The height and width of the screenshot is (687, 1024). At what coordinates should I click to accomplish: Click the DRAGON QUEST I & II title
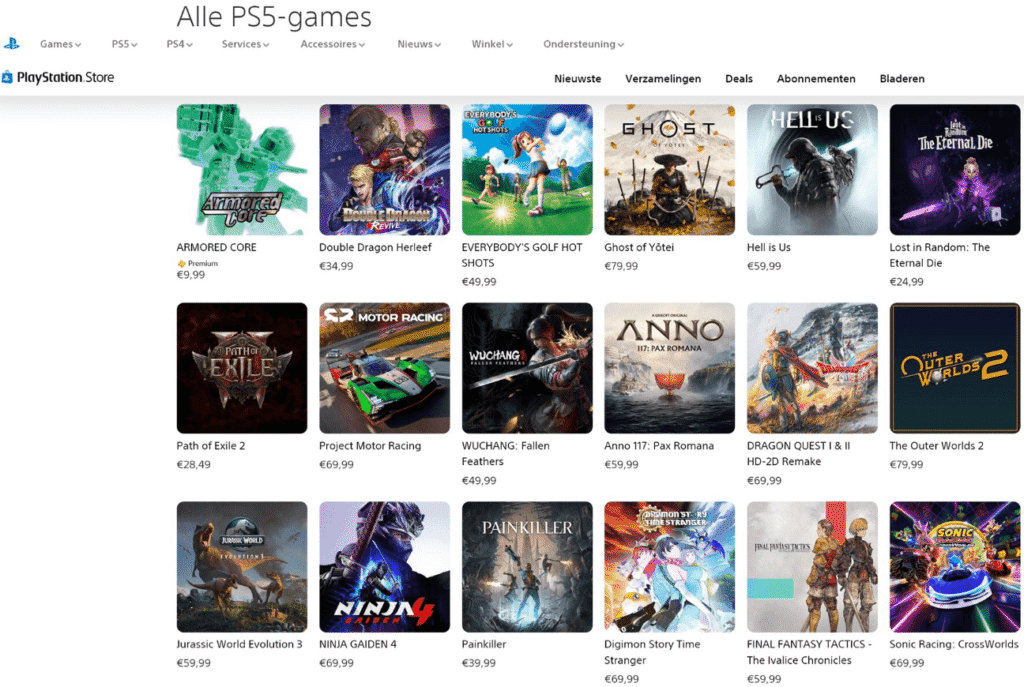[799, 454]
